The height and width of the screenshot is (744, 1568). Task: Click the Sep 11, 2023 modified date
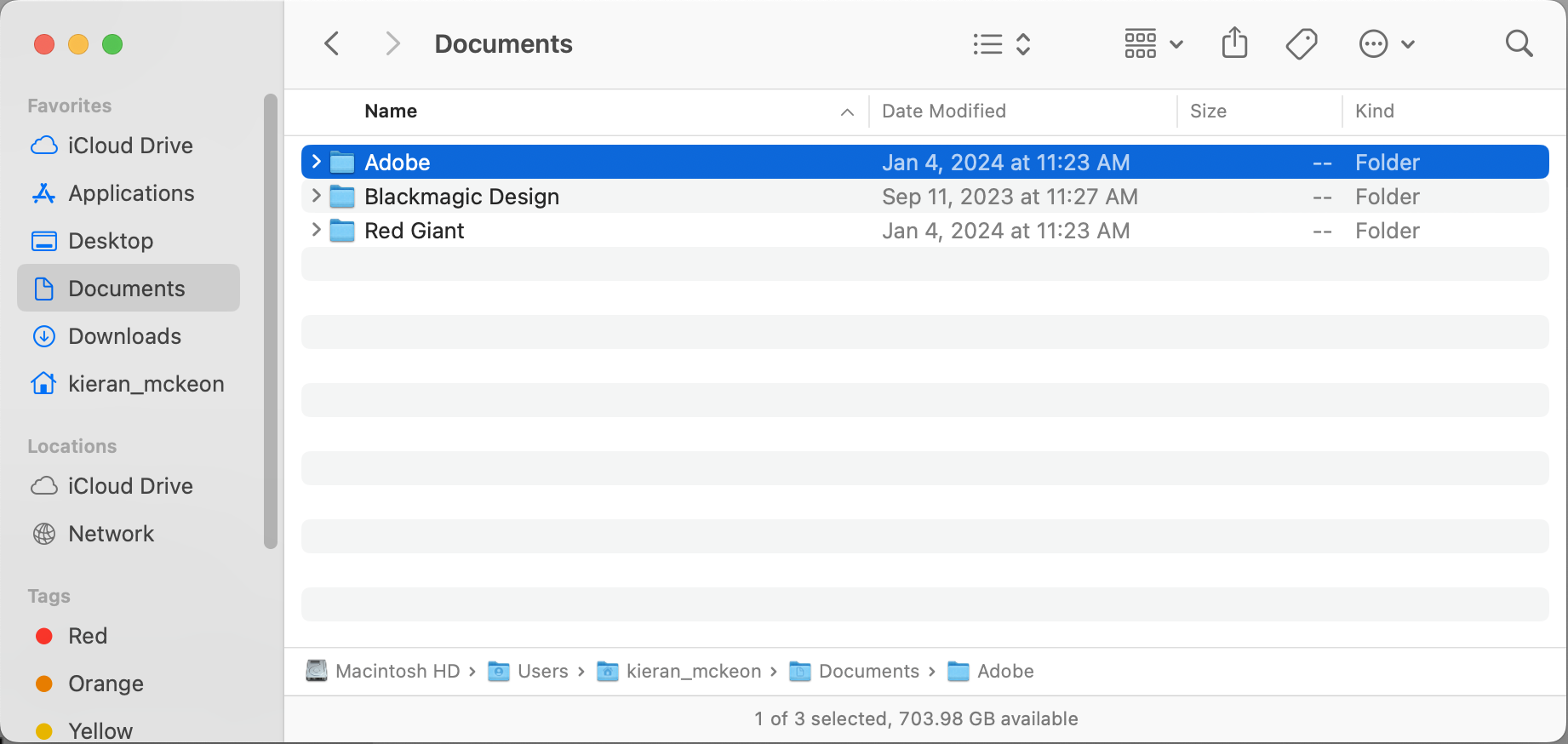[1010, 197]
